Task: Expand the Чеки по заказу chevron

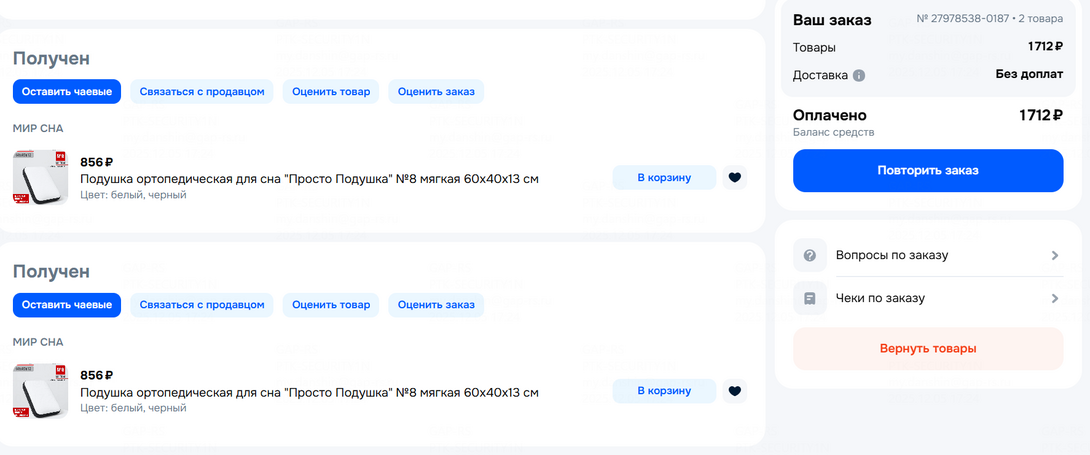Action: (x=1054, y=298)
